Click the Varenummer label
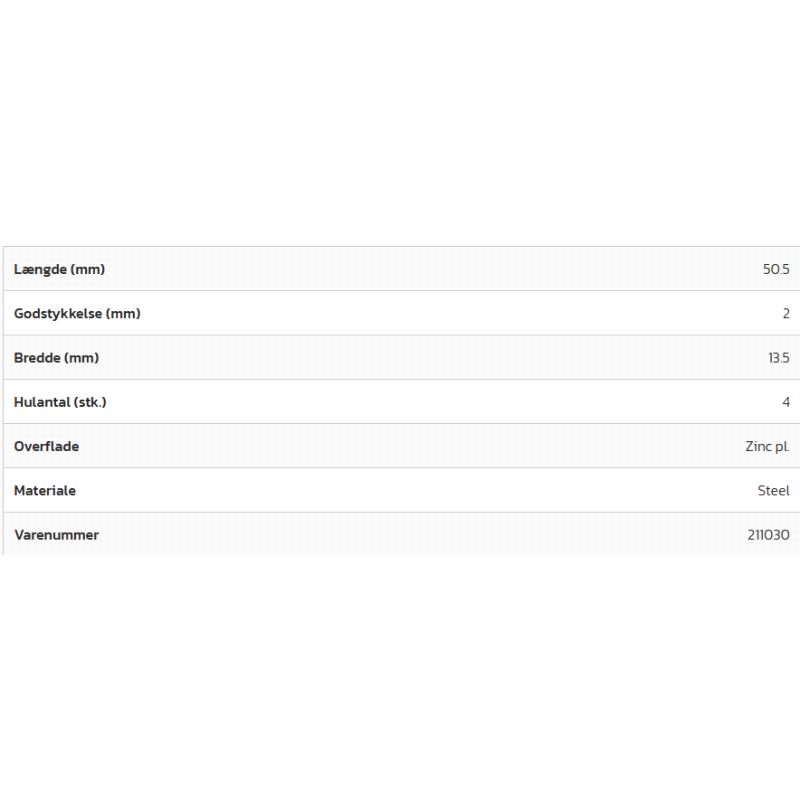The height and width of the screenshot is (800, 800). (x=56, y=535)
